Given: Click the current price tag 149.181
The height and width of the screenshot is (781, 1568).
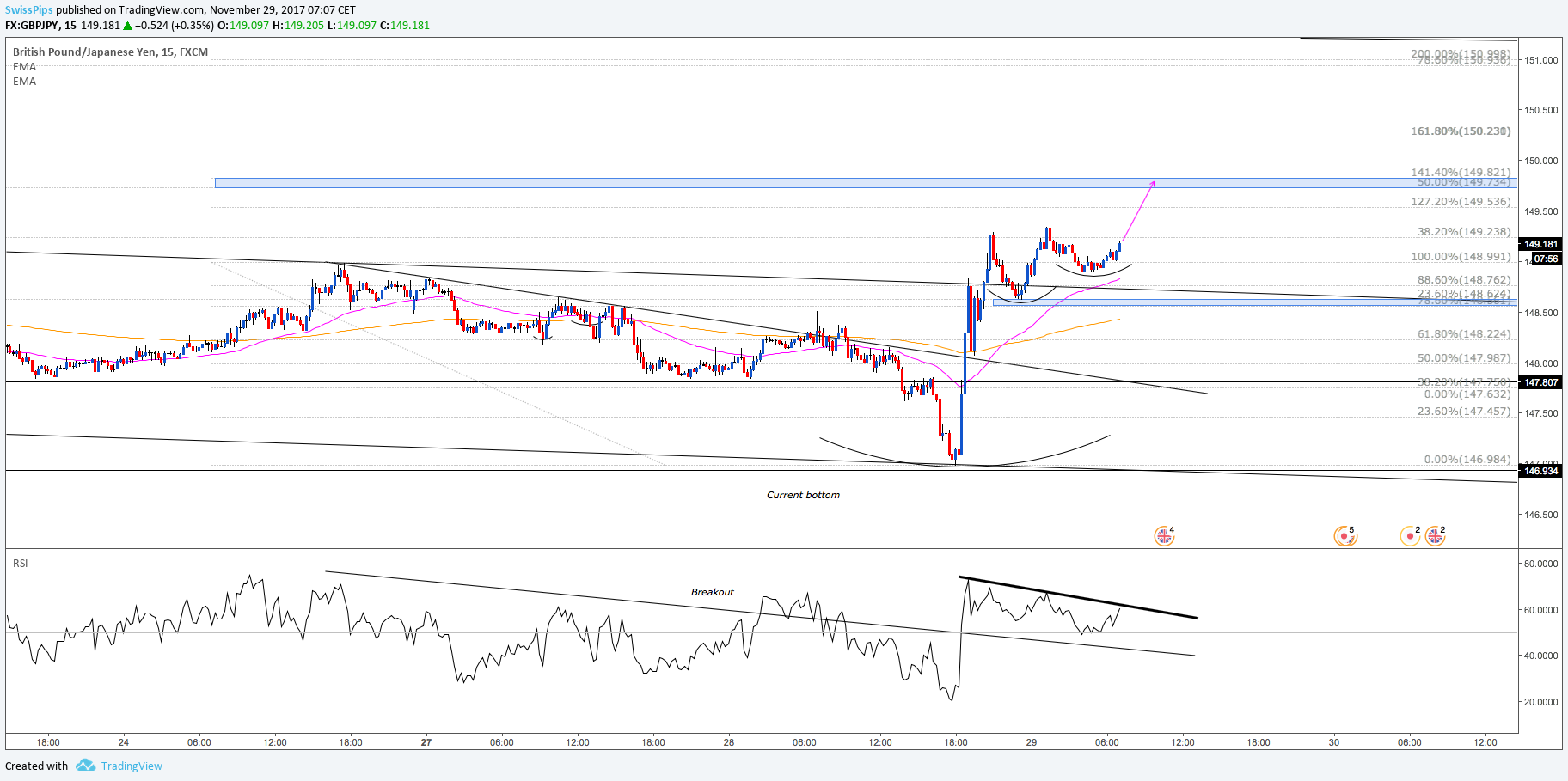Looking at the screenshot, I should click(x=1540, y=244).
